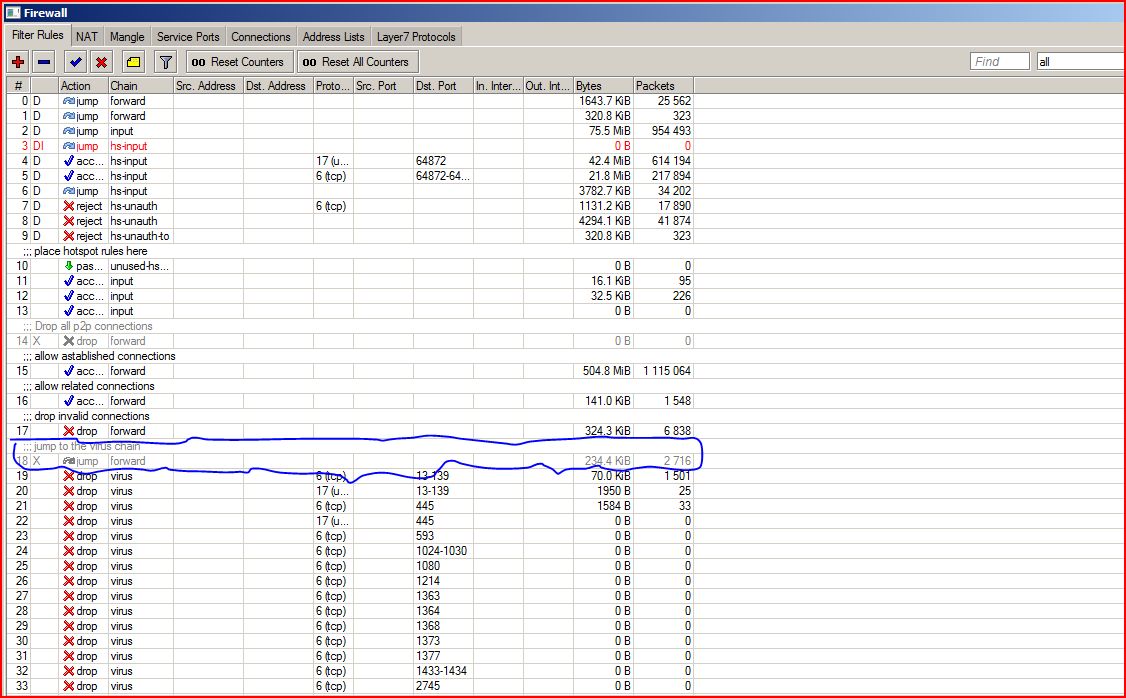Click the reject icon in rule 9 hs-unauth-to
This screenshot has height=698, width=1126.
pyautogui.click(x=69, y=236)
